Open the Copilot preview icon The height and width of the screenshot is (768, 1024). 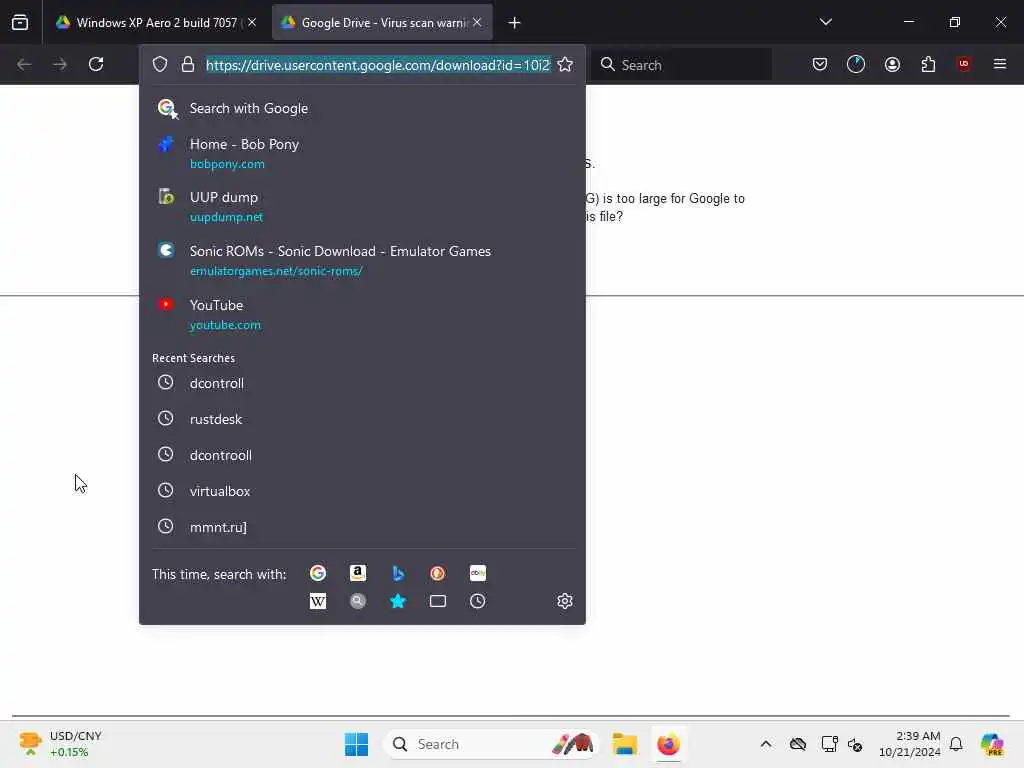pyautogui.click(x=992, y=744)
